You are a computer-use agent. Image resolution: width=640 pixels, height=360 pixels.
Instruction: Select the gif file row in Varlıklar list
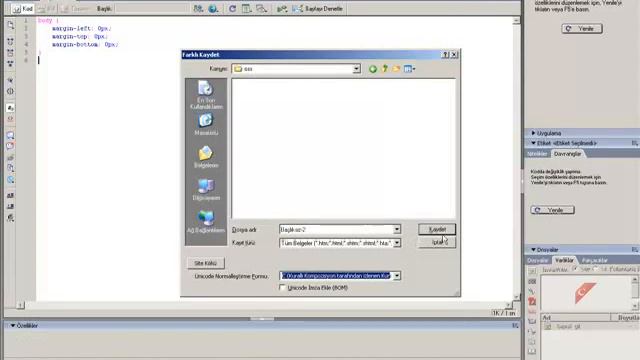pos(590,327)
